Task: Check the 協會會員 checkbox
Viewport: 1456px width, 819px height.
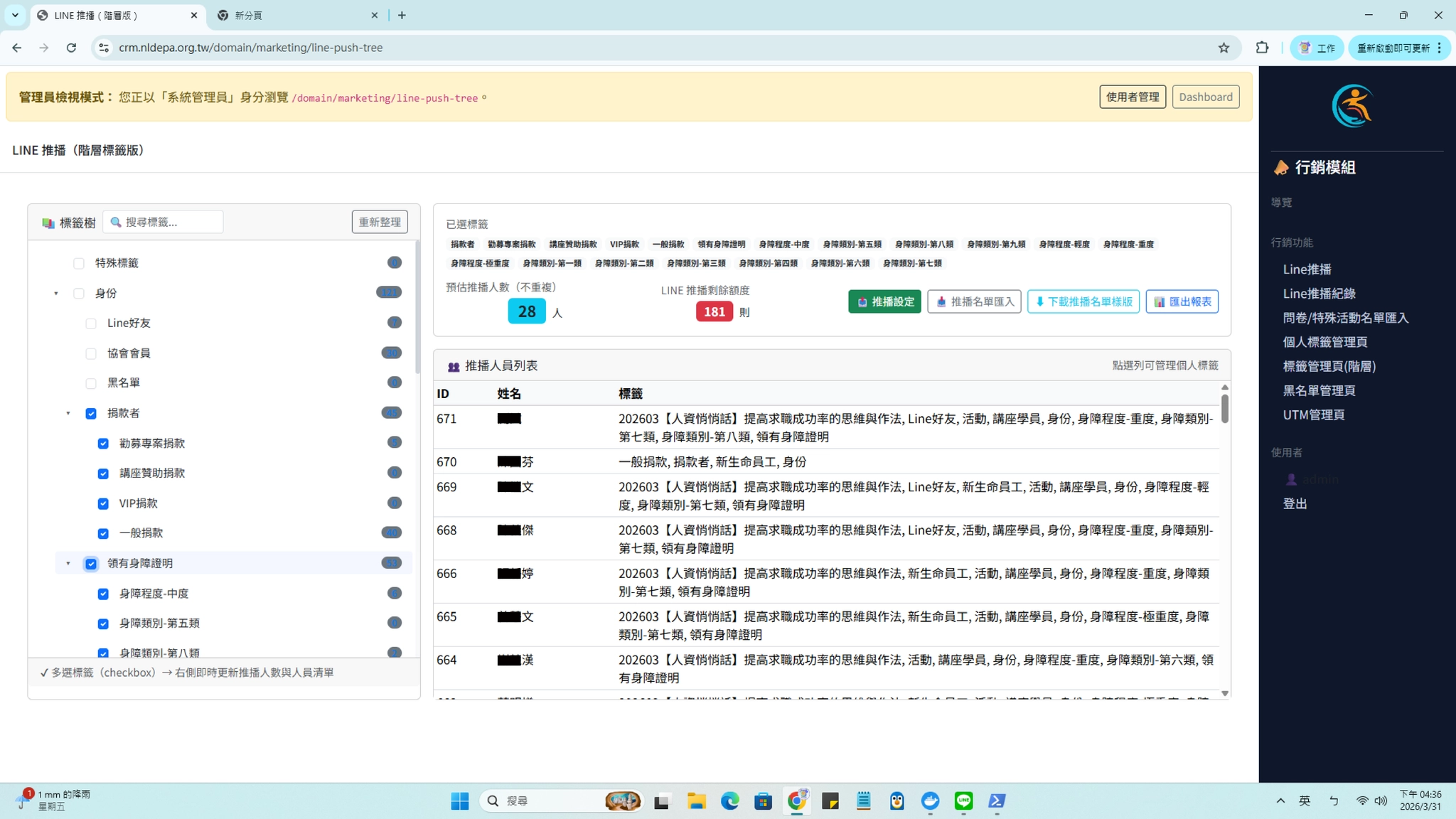Action: point(91,353)
